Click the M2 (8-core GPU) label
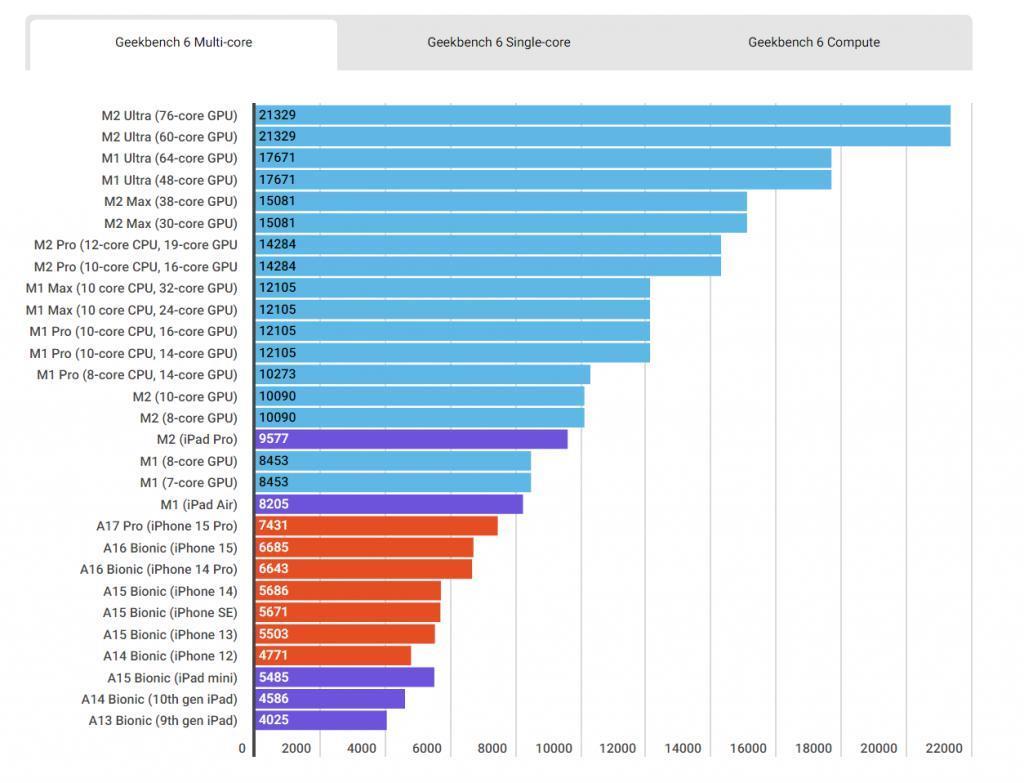 tap(188, 418)
